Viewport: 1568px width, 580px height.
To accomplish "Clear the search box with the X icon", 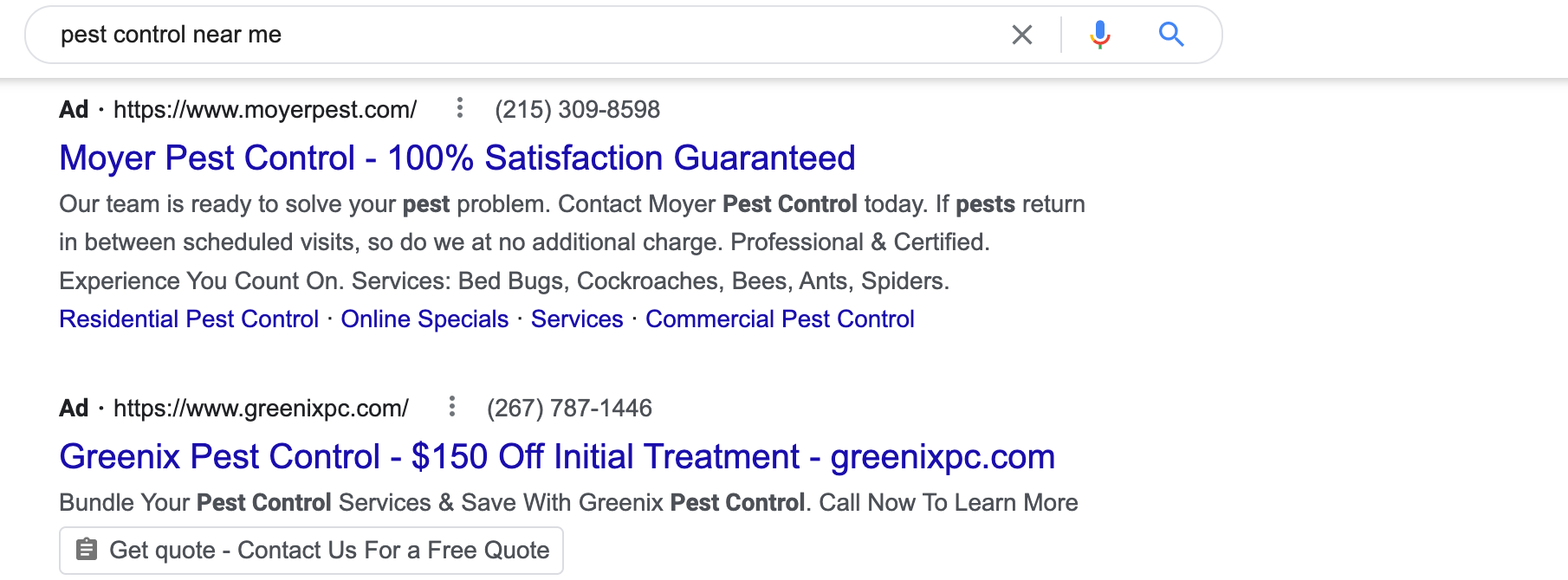I will [1022, 35].
